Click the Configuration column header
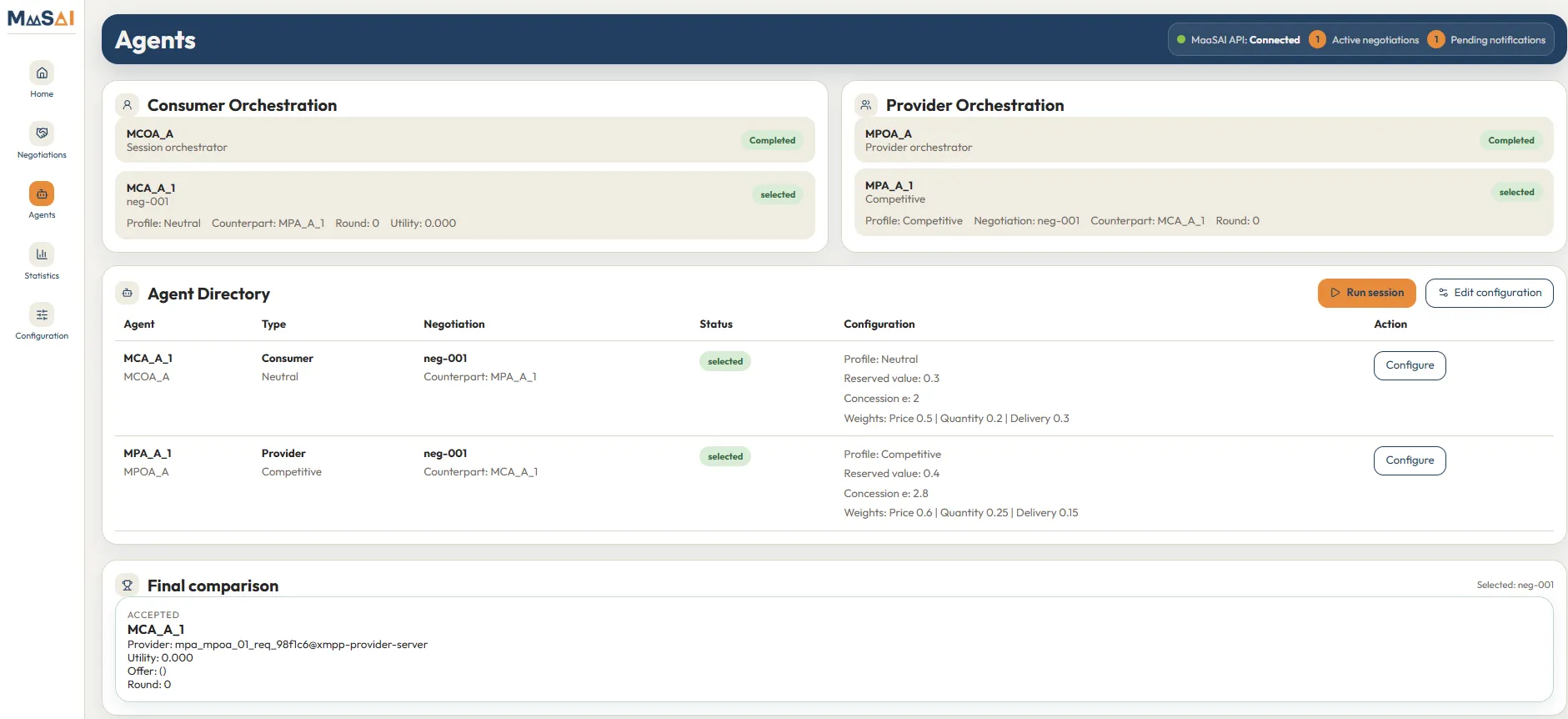Image resolution: width=1568 pixels, height=719 pixels. (x=879, y=324)
